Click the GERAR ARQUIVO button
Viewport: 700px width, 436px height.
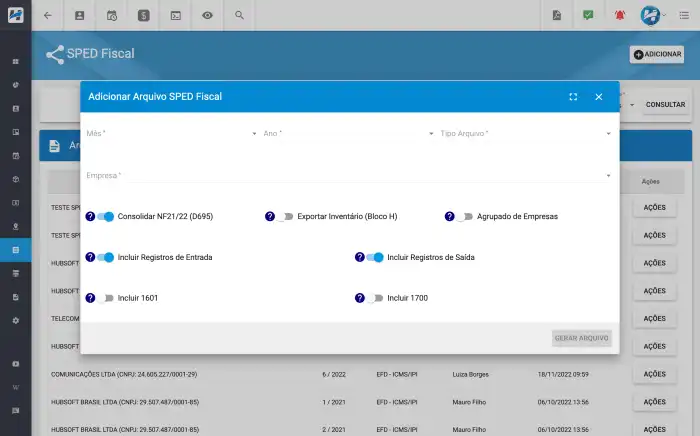point(581,338)
